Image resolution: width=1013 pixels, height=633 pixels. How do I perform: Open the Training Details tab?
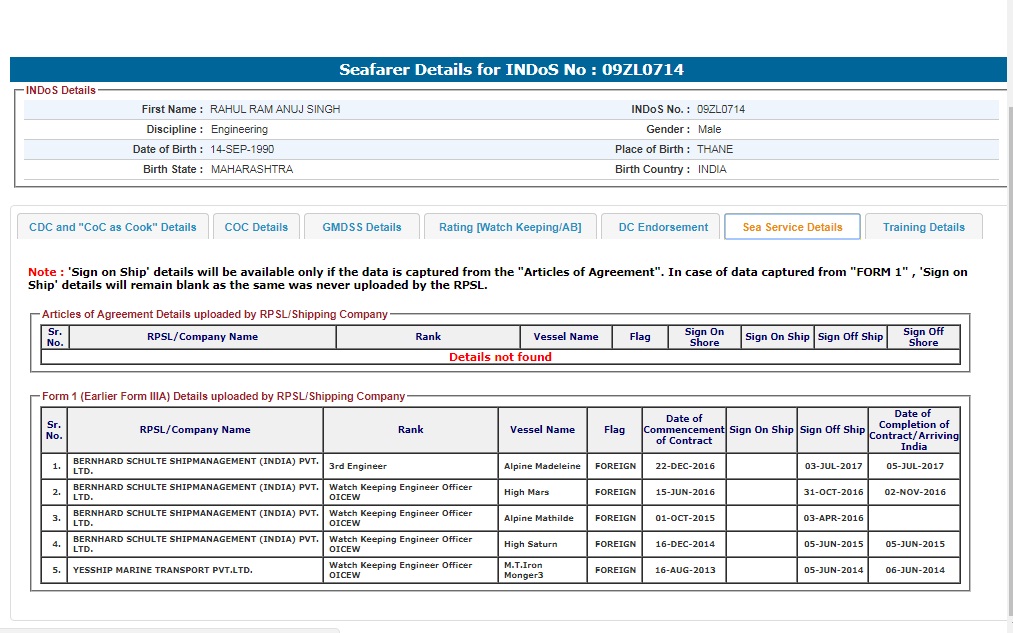[x=923, y=227]
